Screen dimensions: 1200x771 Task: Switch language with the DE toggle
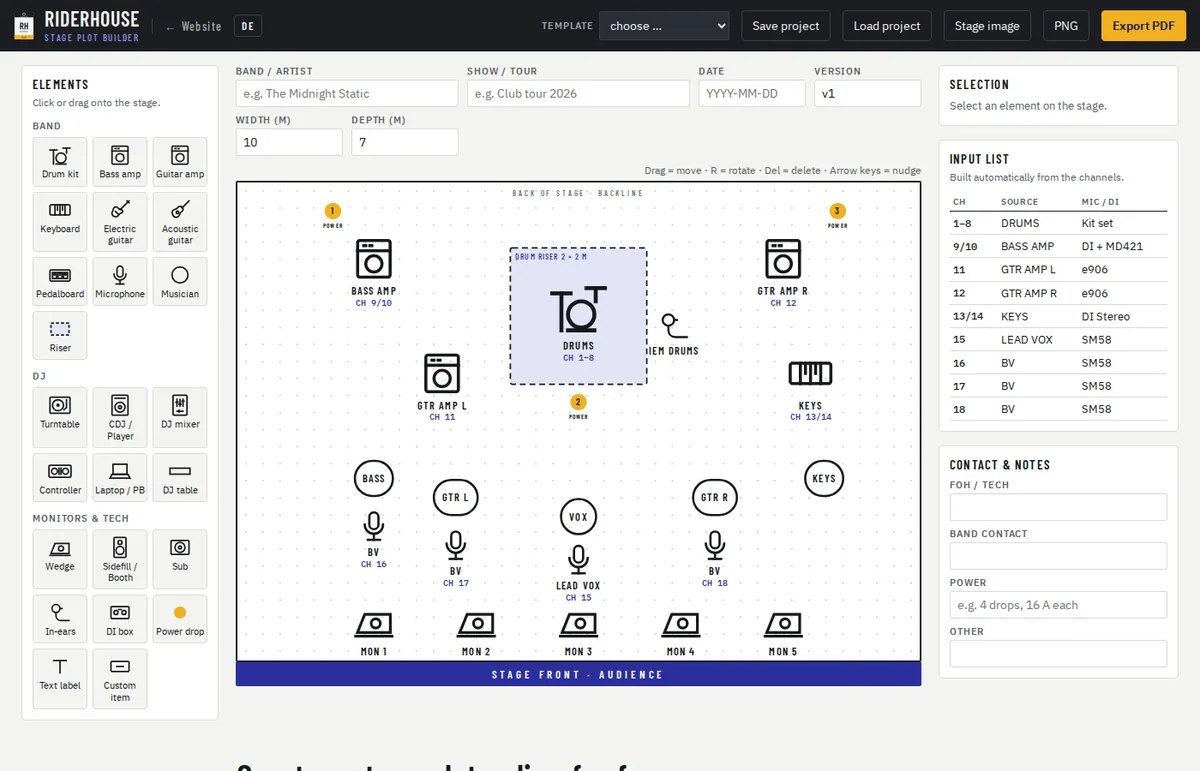[248, 26]
